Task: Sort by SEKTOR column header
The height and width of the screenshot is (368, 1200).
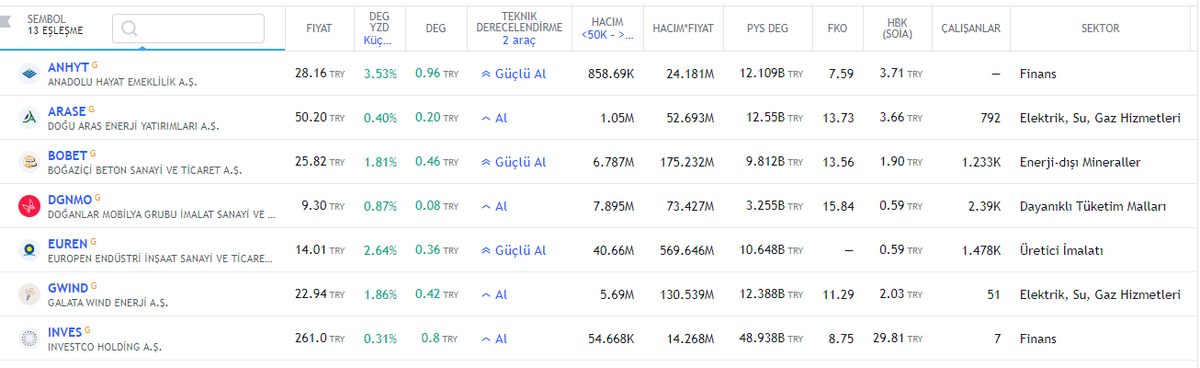Action: (1100, 28)
